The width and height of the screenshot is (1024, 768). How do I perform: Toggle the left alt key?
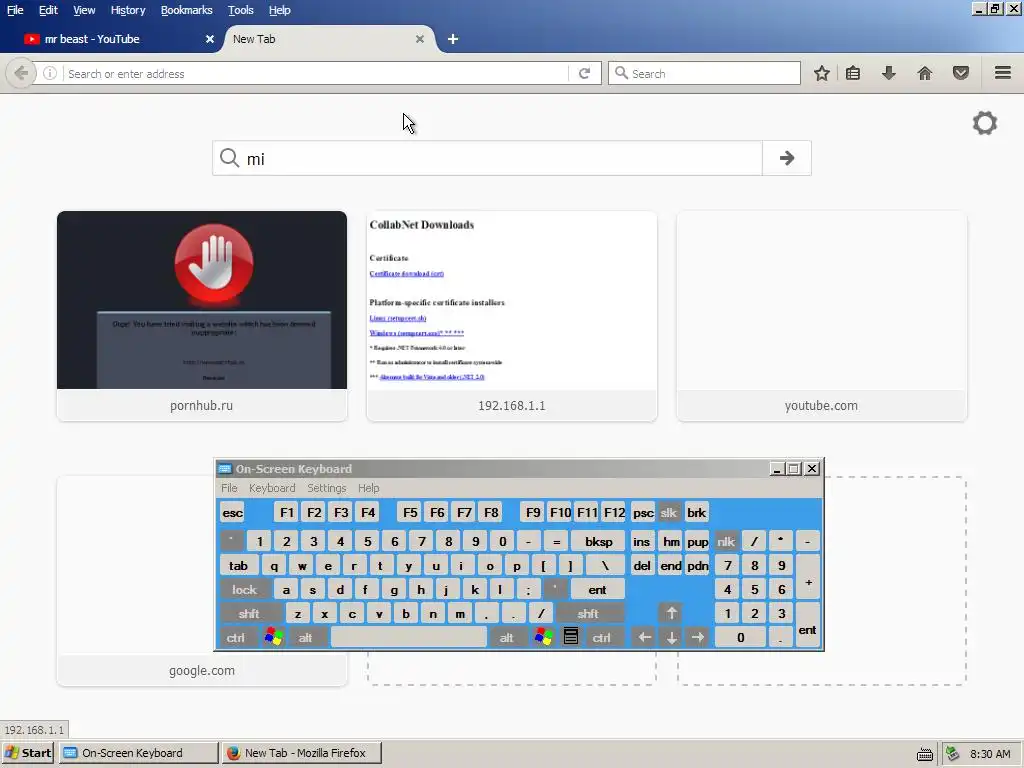tap(305, 637)
